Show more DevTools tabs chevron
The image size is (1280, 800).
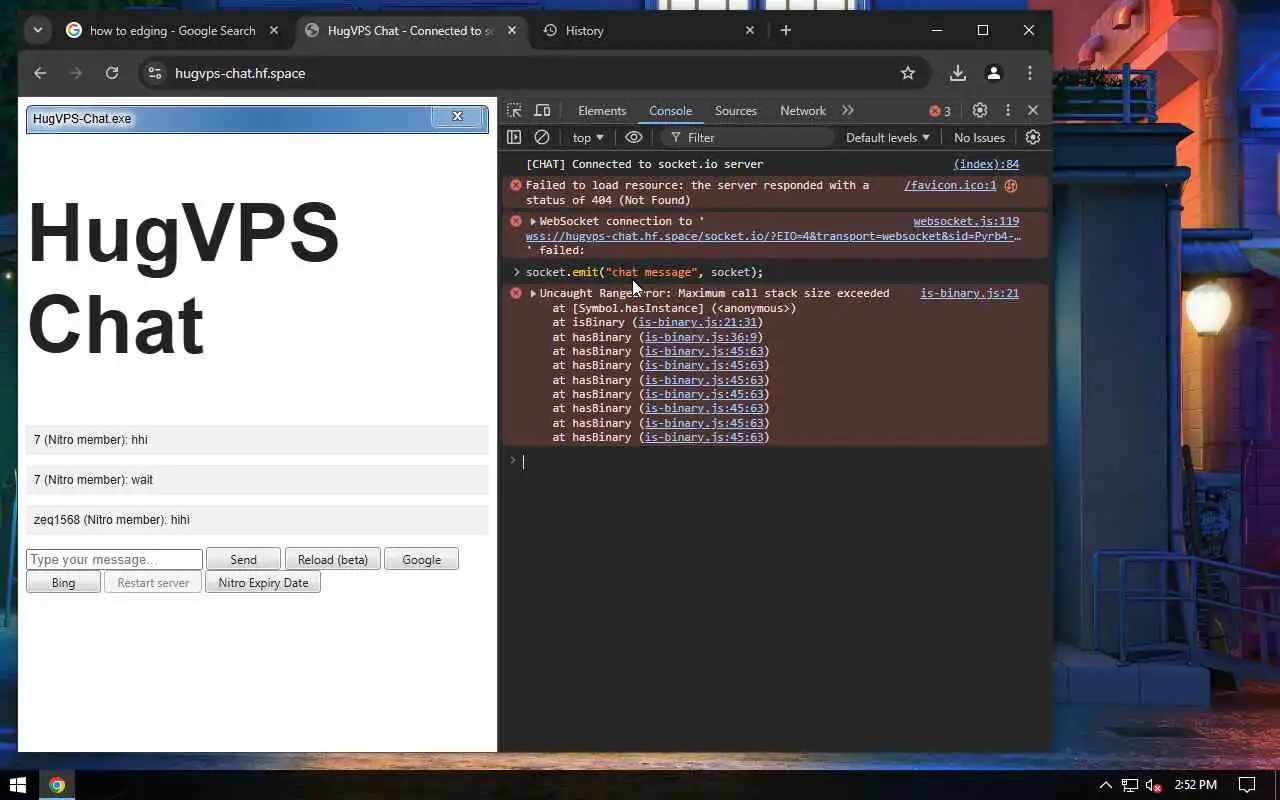click(x=848, y=111)
